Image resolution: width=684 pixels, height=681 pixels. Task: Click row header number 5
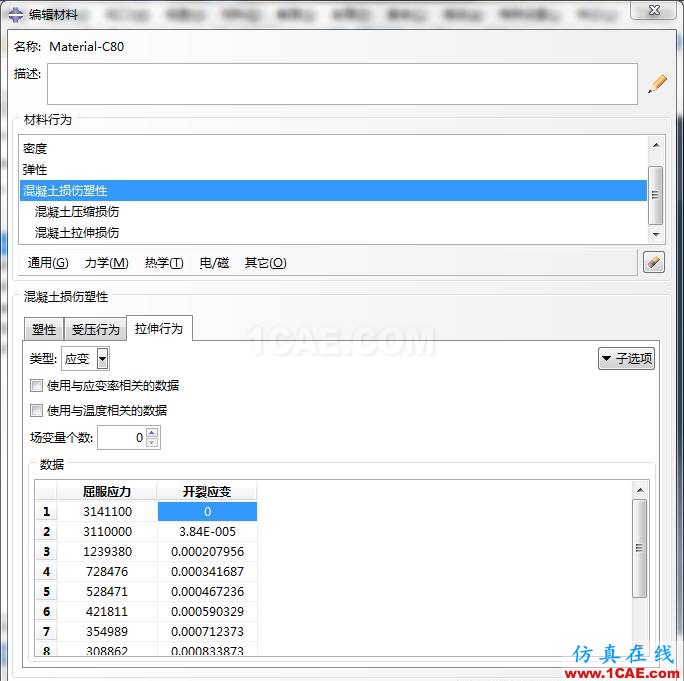pyautogui.click(x=46, y=592)
